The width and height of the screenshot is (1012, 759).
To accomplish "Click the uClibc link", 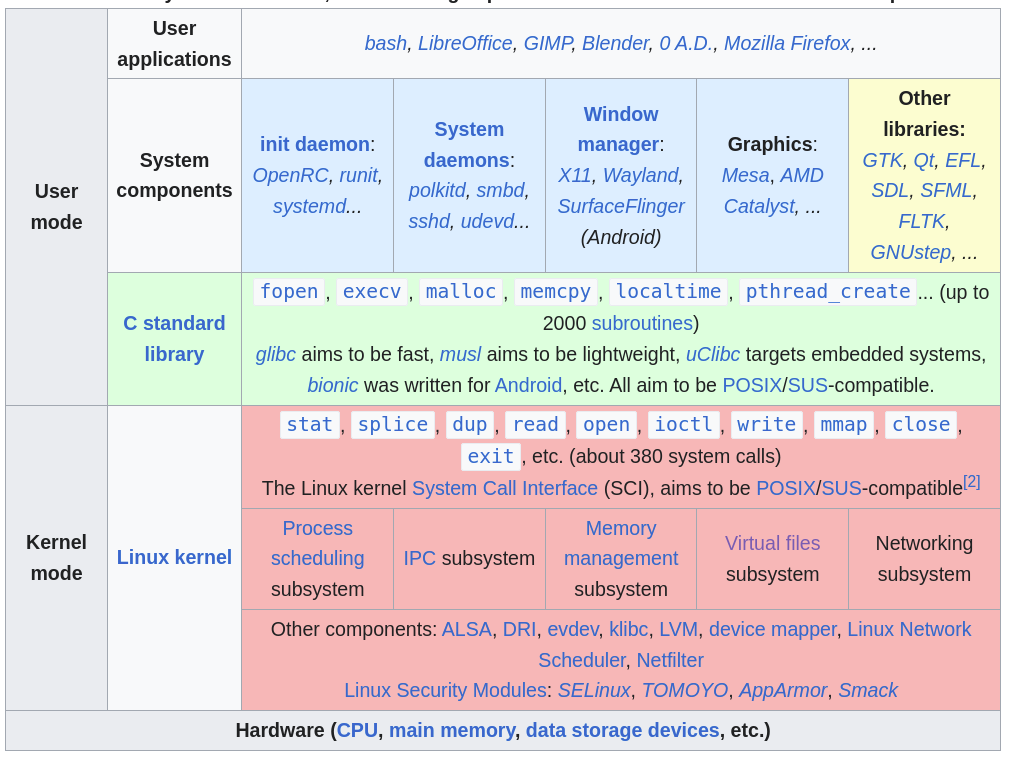I will coord(712,354).
